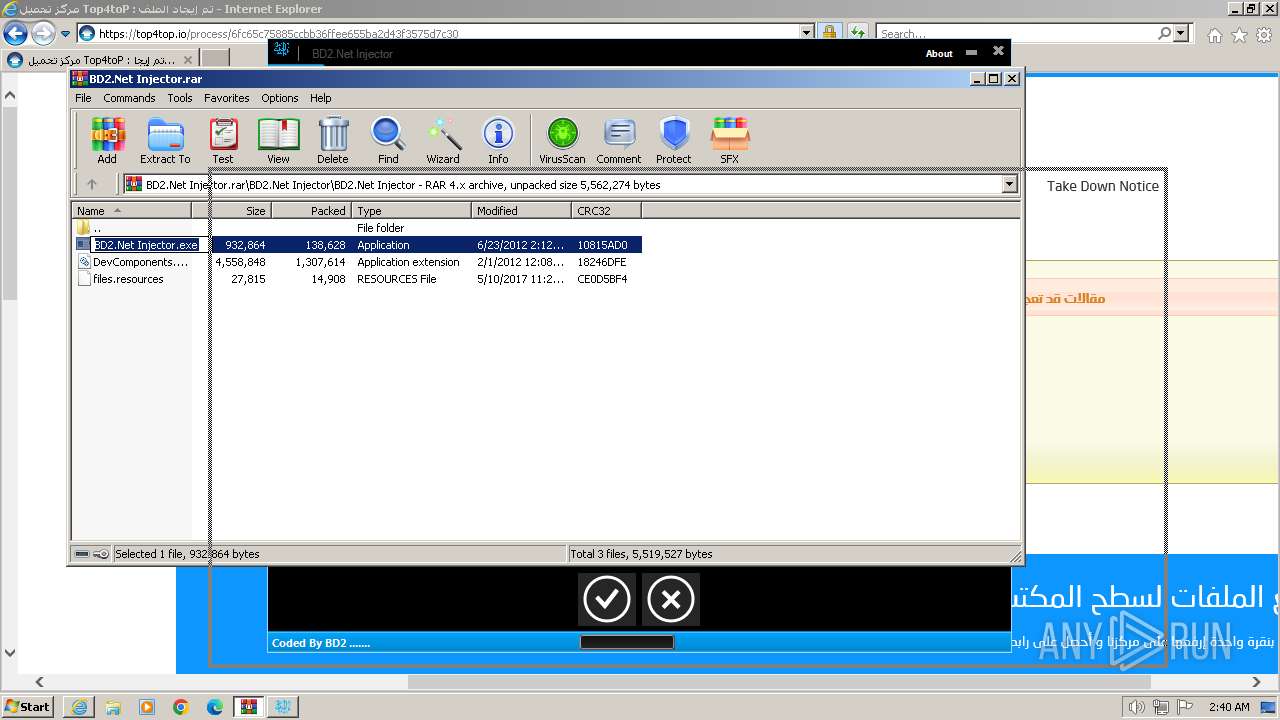Sort by the Modified column header

[521, 211]
